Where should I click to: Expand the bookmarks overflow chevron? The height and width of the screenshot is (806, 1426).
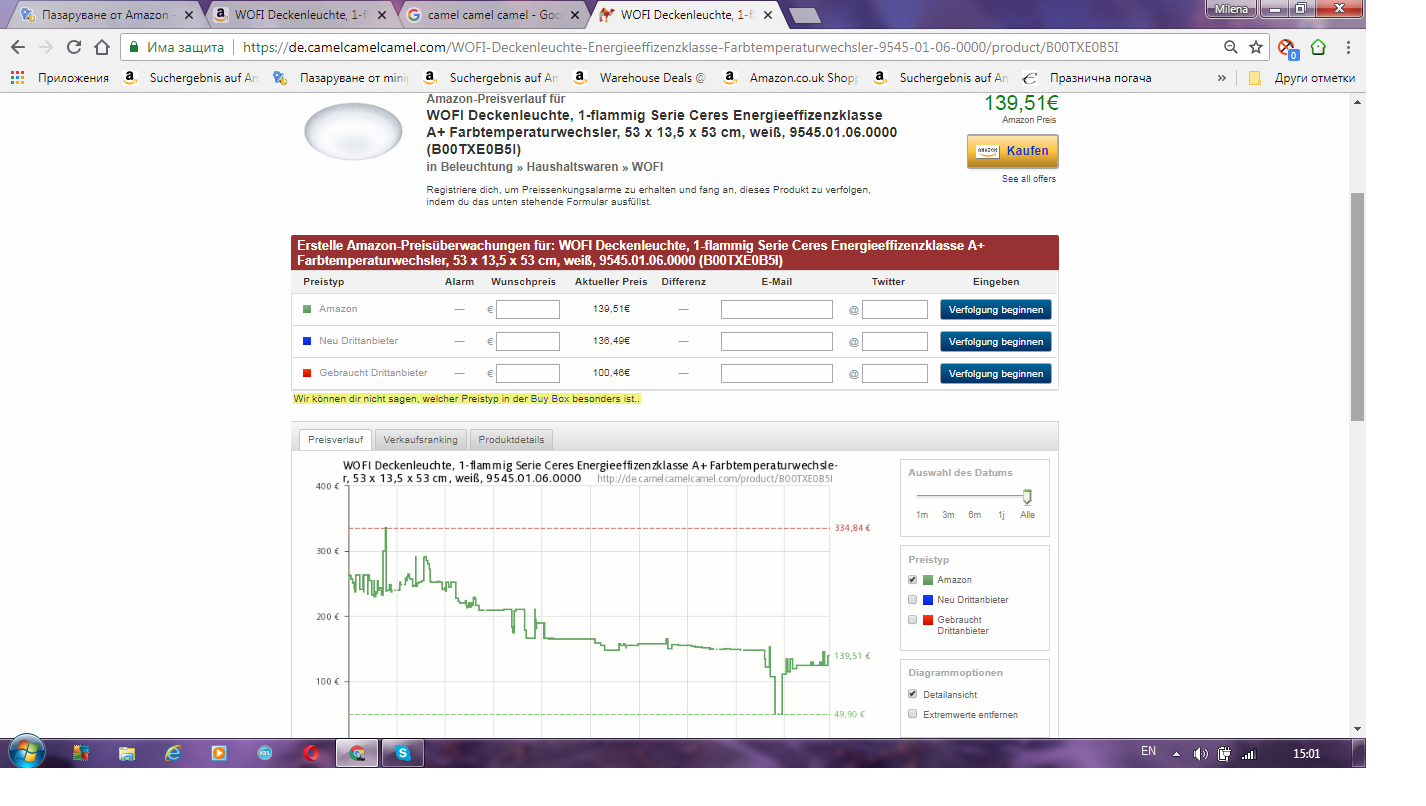1221,78
